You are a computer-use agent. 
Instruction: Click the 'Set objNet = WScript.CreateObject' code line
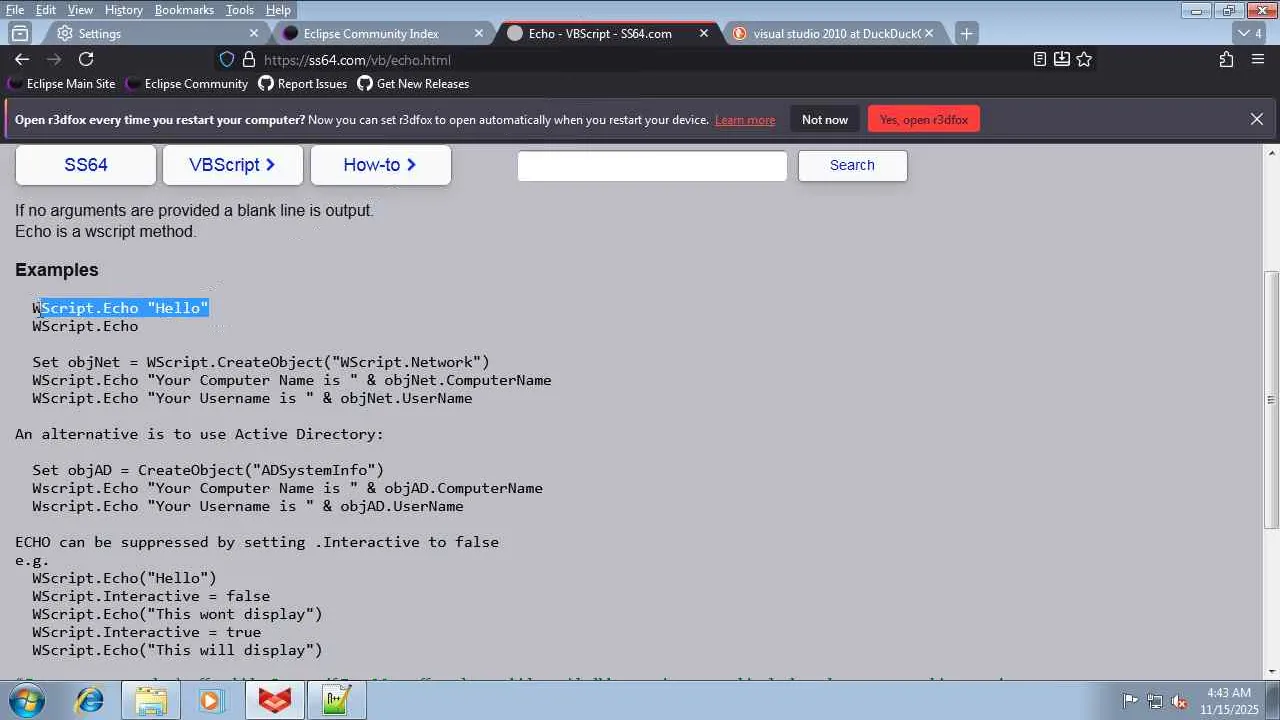tap(261, 362)
